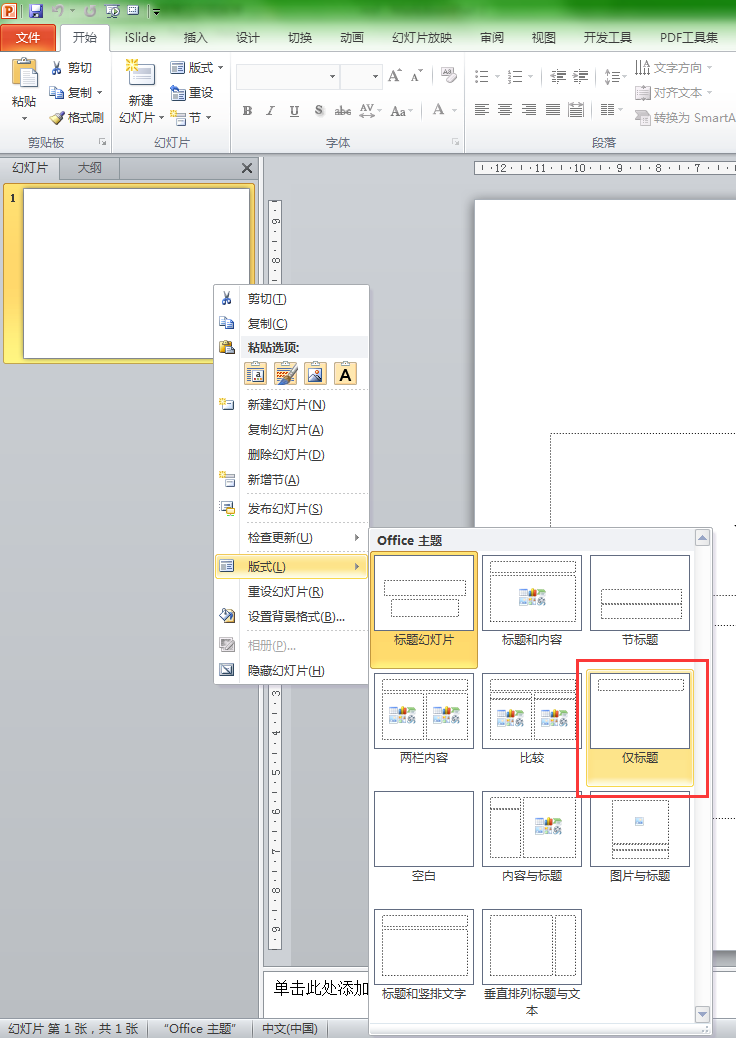Viewport: 736px width, 1038px height.
Task: Toggle text Shadow formatting
Action: (319, 111)
